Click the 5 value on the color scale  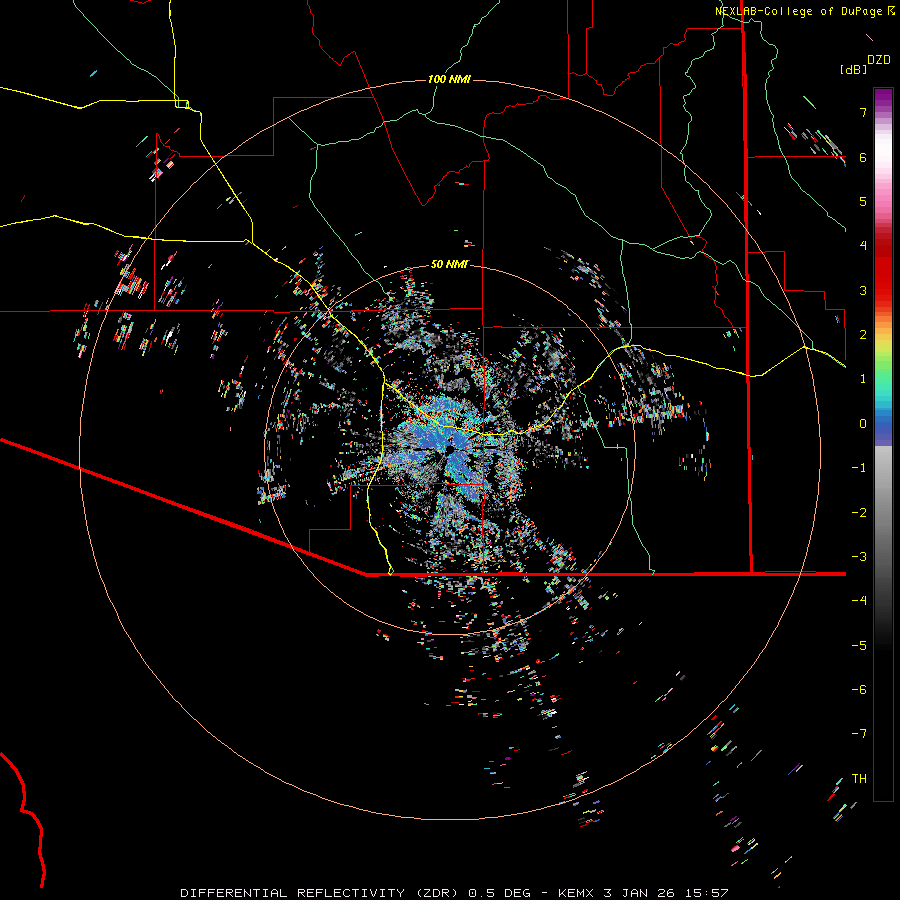click(863, 201)
